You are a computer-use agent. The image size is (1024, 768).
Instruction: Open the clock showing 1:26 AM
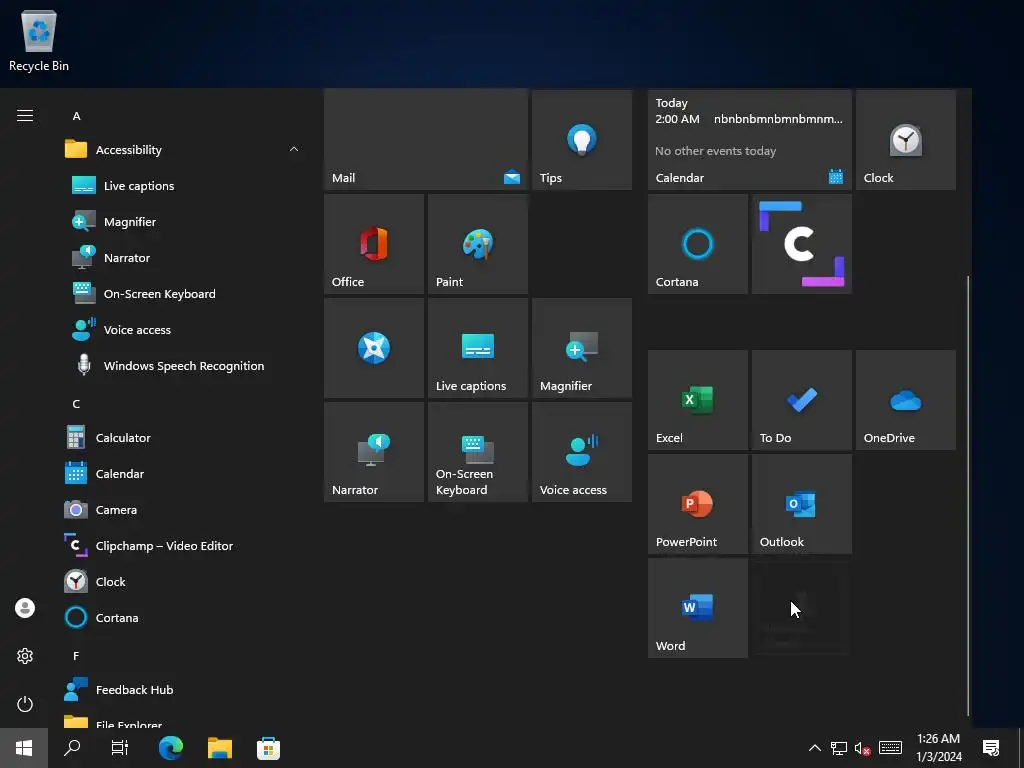tap(938, 748)
